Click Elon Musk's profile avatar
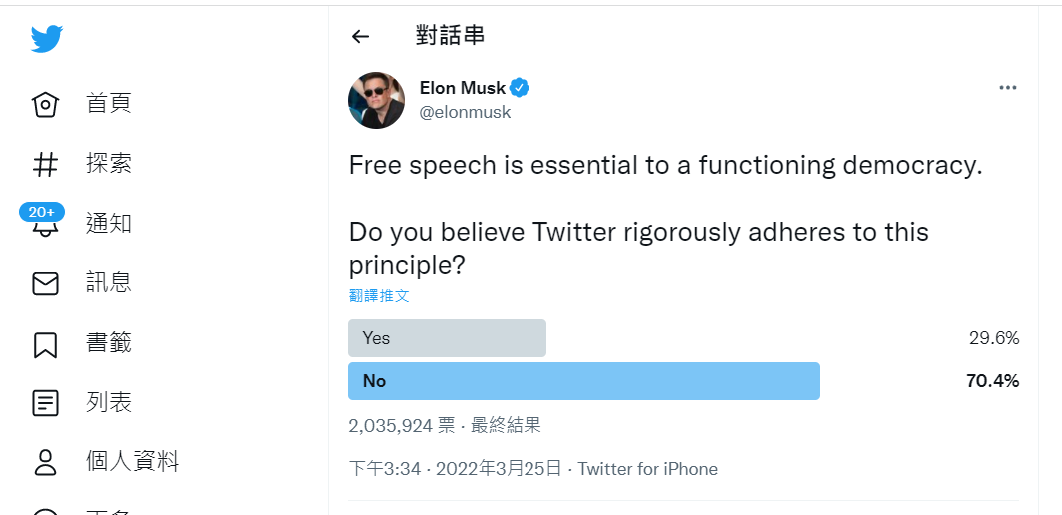 click(376, 100)
